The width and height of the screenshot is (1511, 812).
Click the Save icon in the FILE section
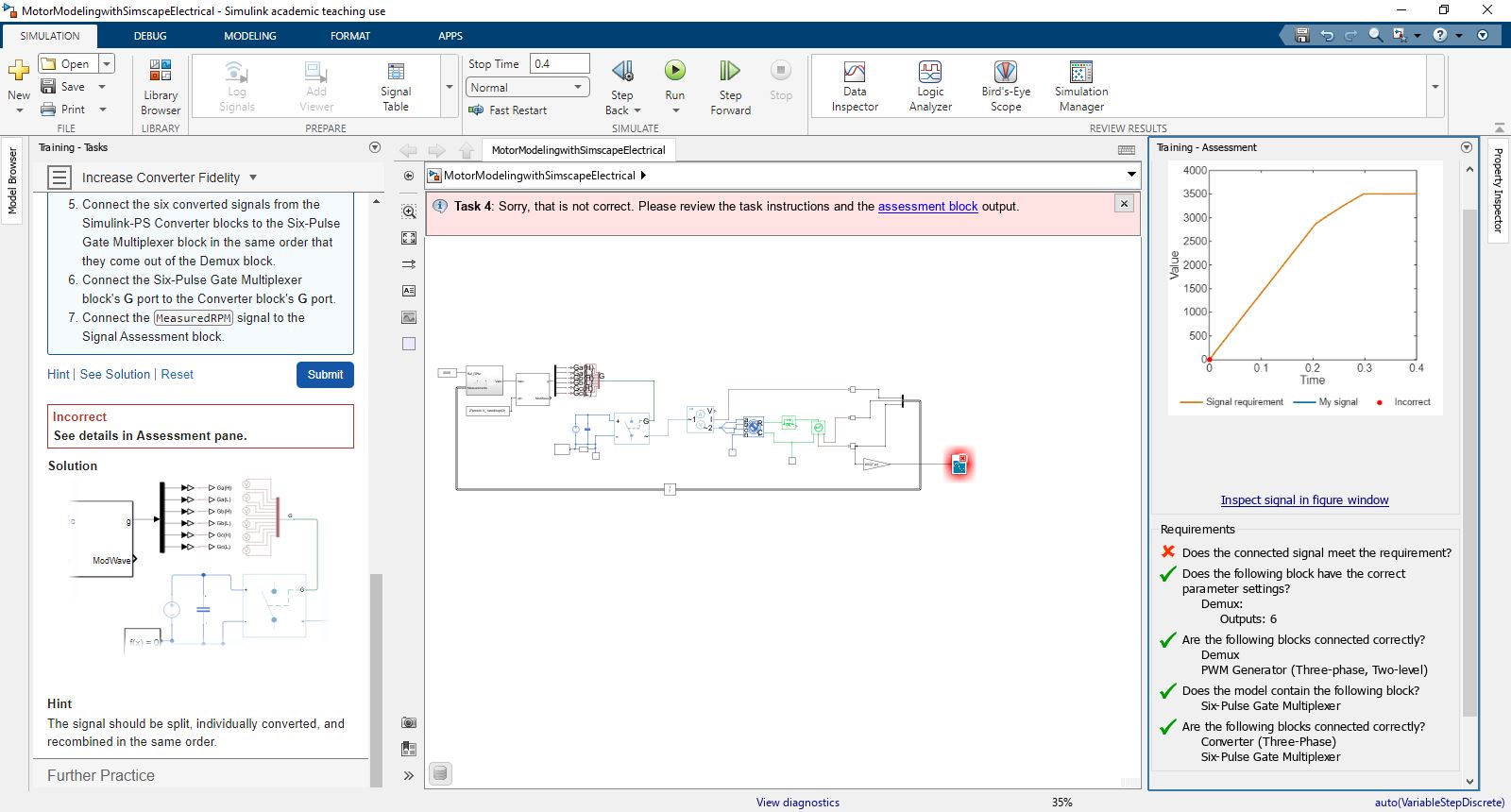coord(49,87)
